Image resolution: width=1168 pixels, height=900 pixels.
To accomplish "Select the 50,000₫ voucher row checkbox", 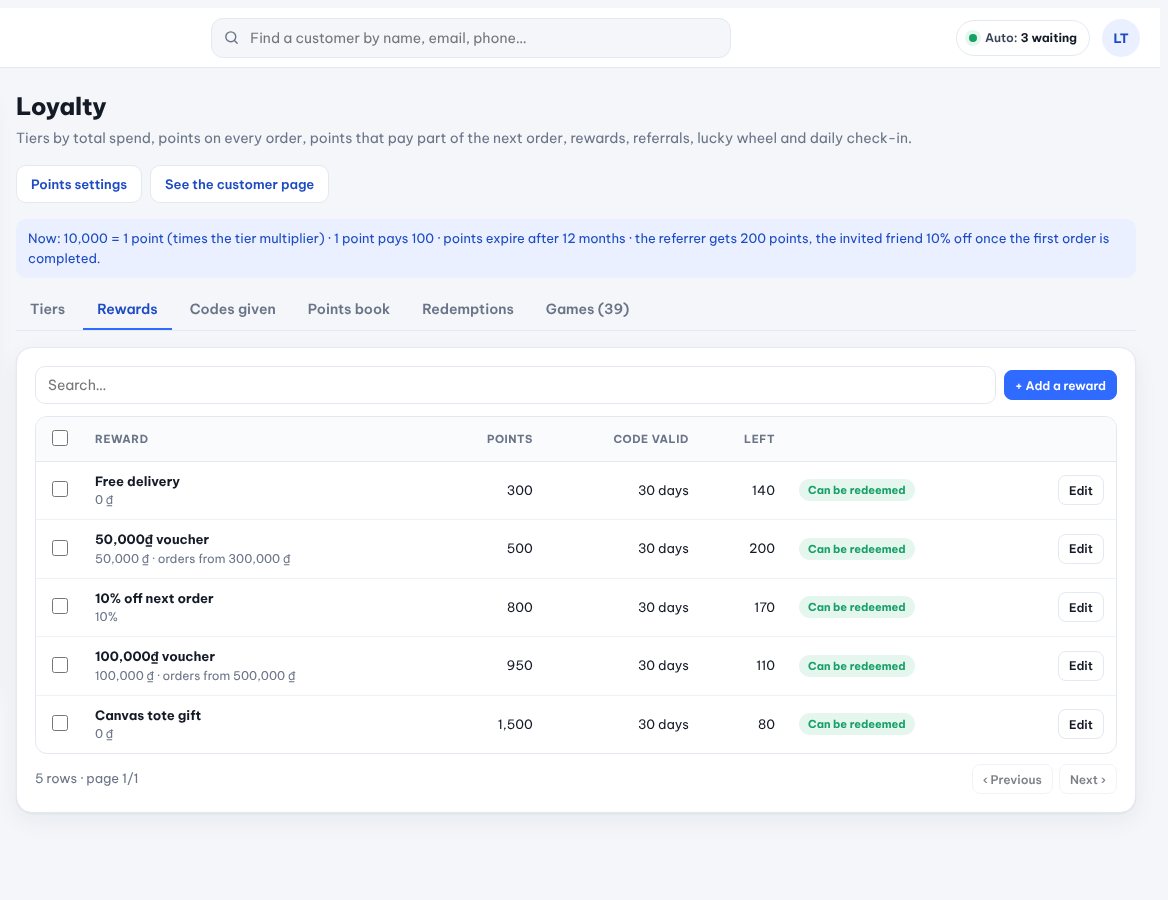I will [x=60, y=548].
